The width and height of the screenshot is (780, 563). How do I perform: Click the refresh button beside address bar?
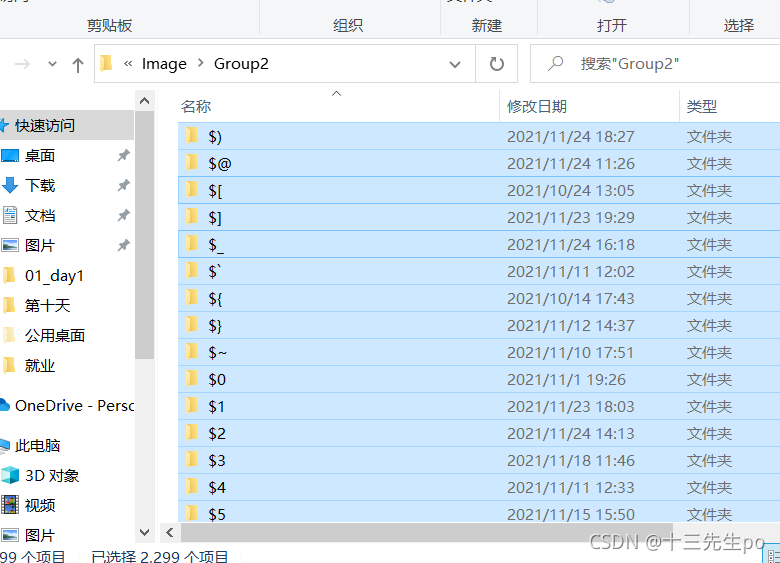click(496, 64)
